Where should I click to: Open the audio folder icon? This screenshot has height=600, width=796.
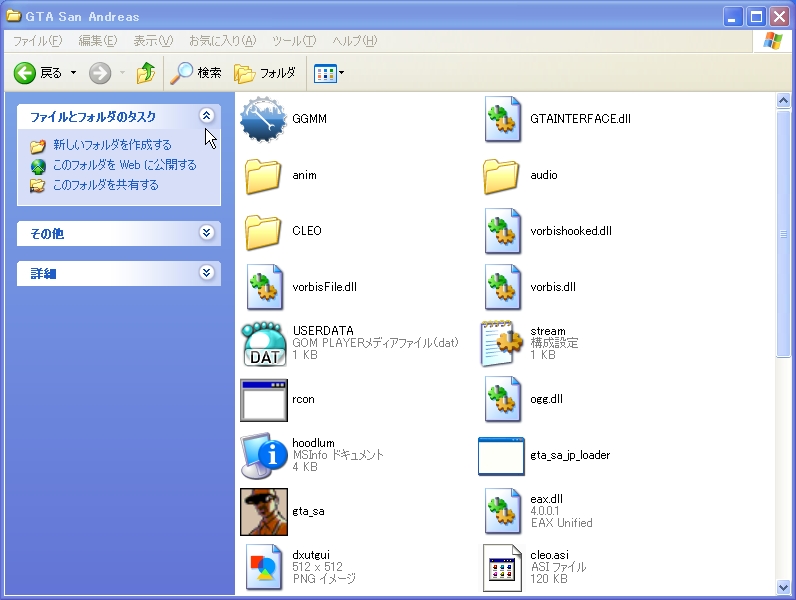coord(501,176)
